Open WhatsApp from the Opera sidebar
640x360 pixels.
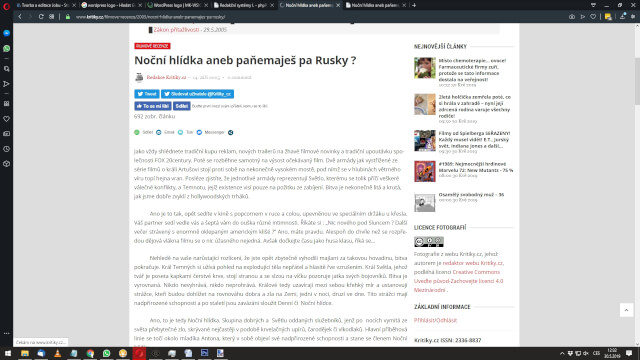click(7, 49)
